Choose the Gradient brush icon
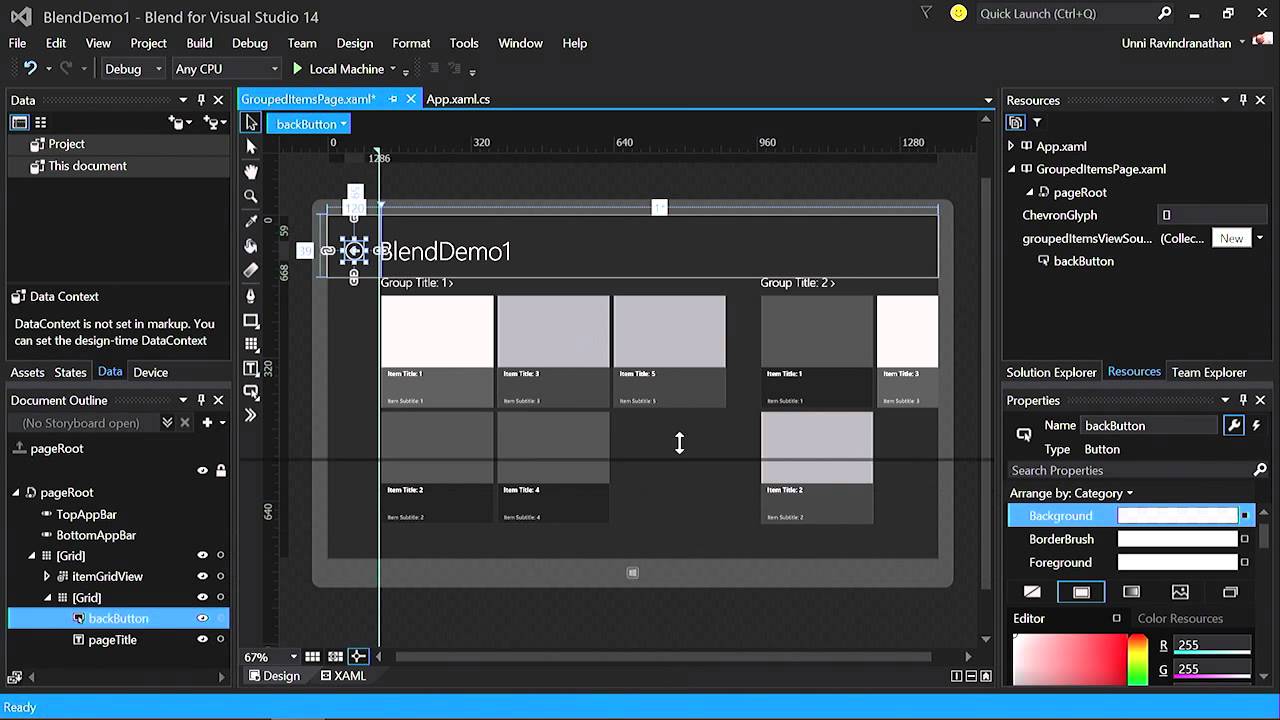Viewport: 1280px width, 720px height. point(1131,592)
